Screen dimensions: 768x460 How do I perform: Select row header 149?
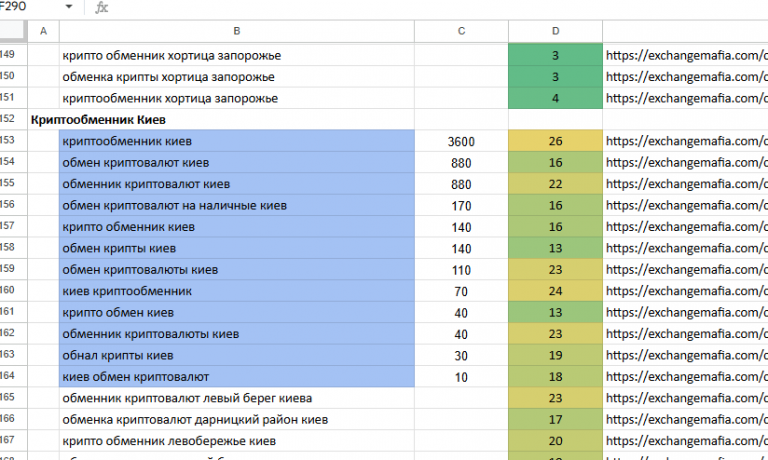(13, 54)
